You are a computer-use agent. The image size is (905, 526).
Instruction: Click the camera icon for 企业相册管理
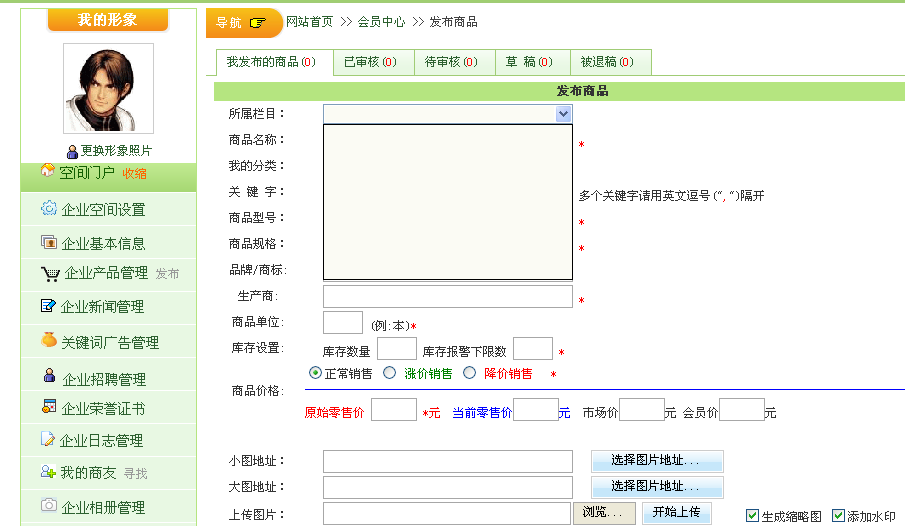(x=49, y=505)
